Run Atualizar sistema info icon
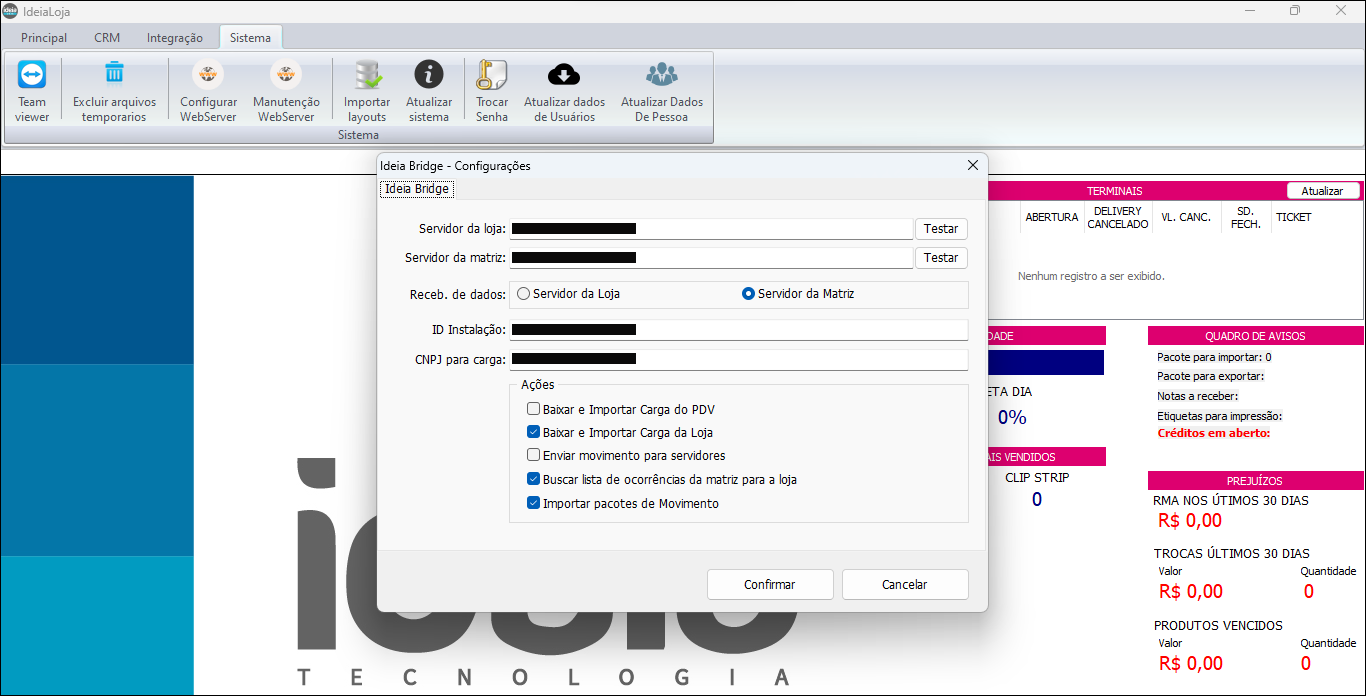This screenshot has height=696, width=1366. (429, 75)
